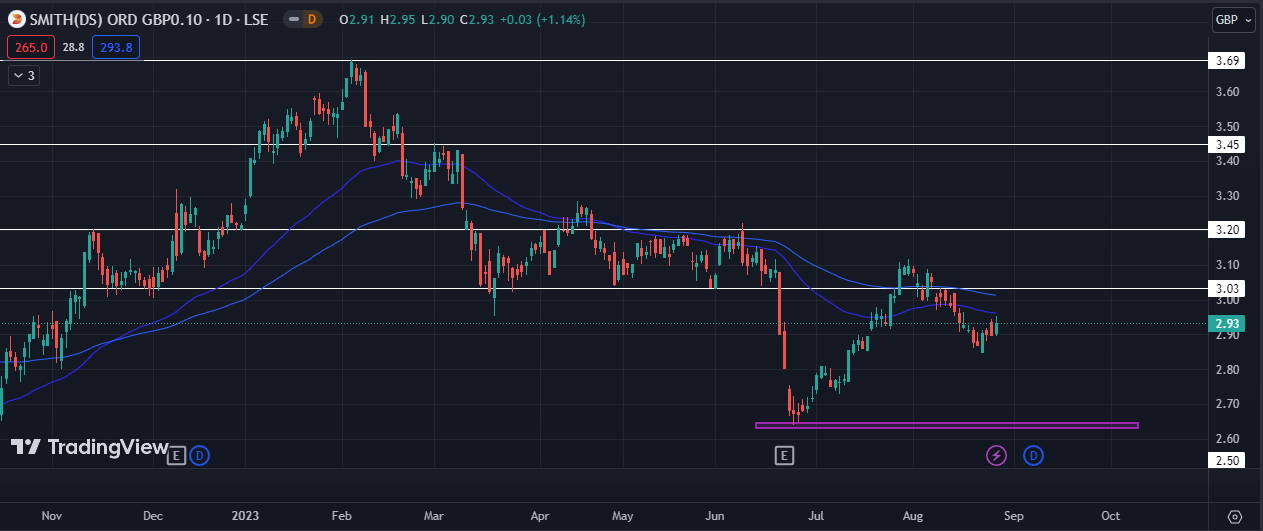Open the GBP currency dropdown
1263x531 pixels.
coord(1235,20)
